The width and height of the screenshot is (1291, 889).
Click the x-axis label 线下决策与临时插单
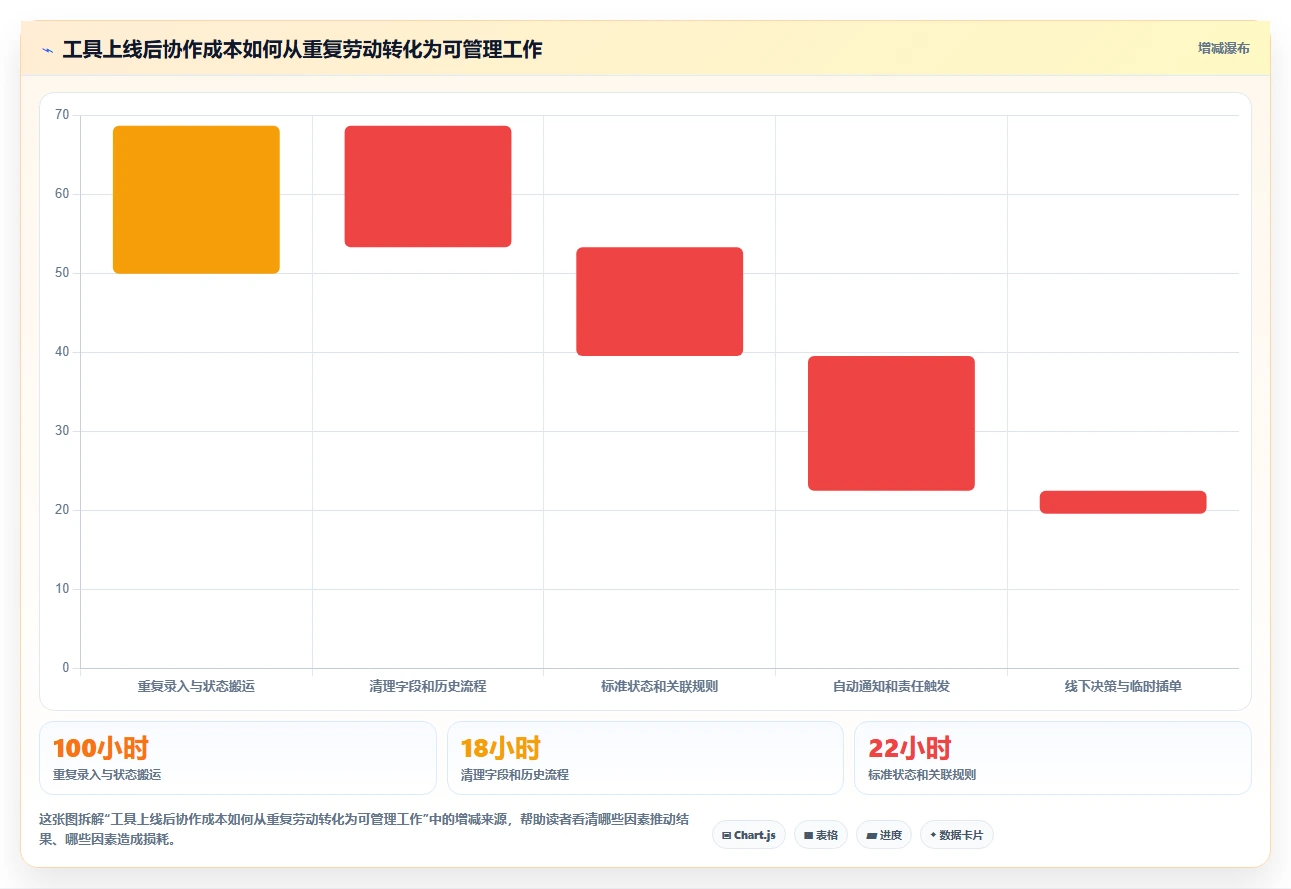click(1123, 687)
